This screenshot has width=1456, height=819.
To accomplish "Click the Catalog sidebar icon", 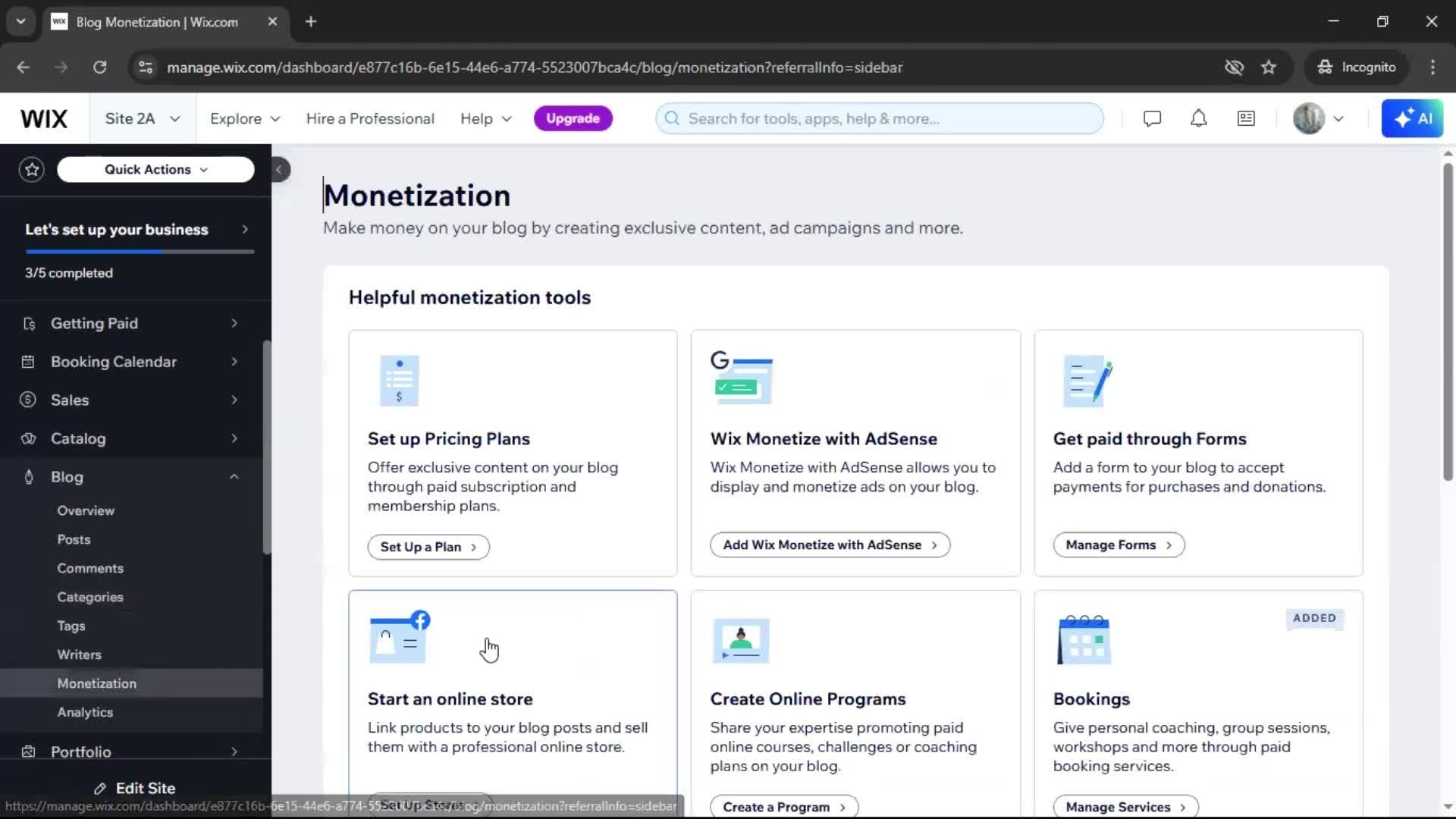I will (28, 438).
